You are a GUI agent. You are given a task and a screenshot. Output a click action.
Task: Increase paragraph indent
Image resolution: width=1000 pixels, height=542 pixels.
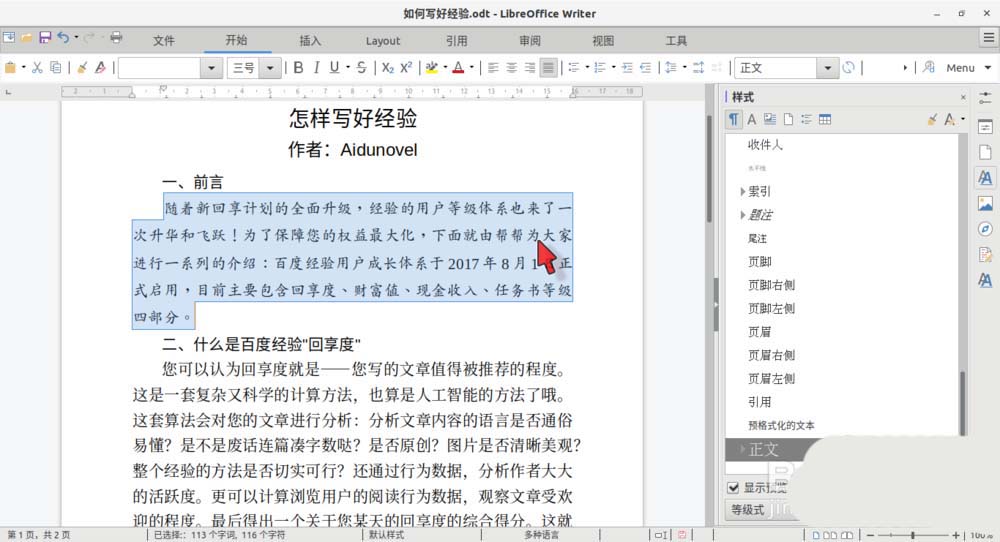pos(627,68)
